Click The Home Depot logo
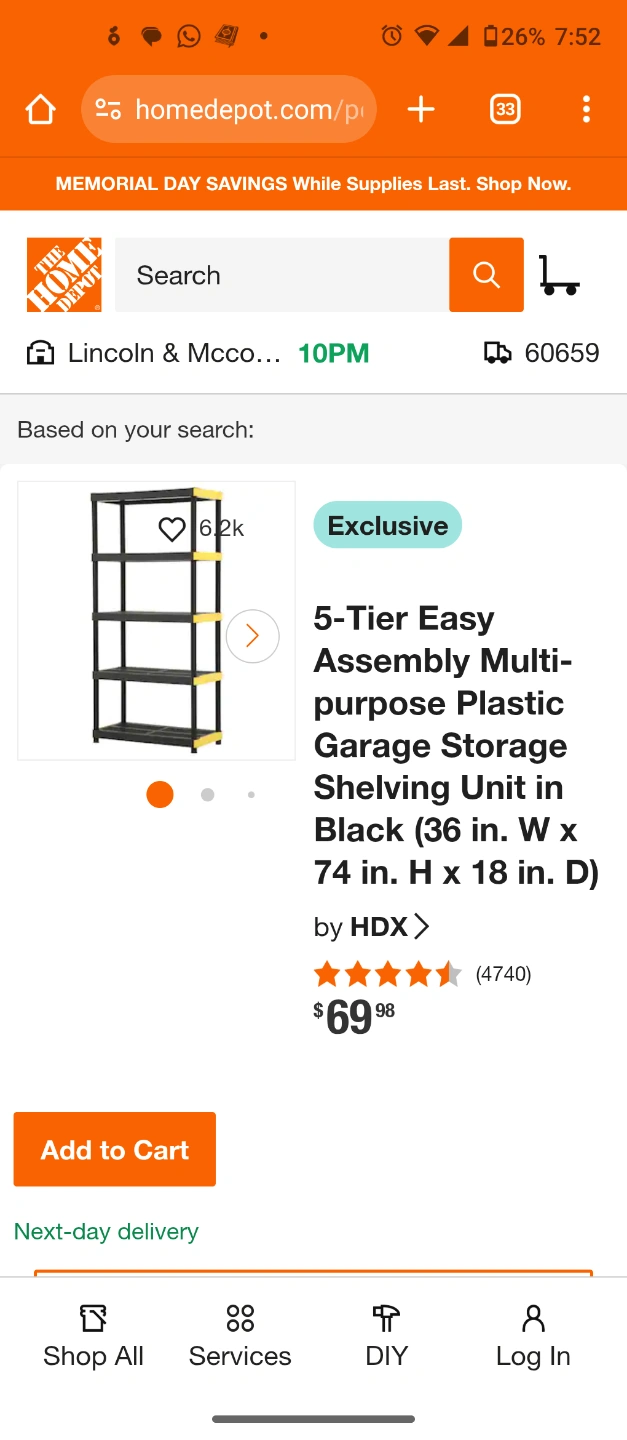This screenshot has height=1440, width=627. 64,275
